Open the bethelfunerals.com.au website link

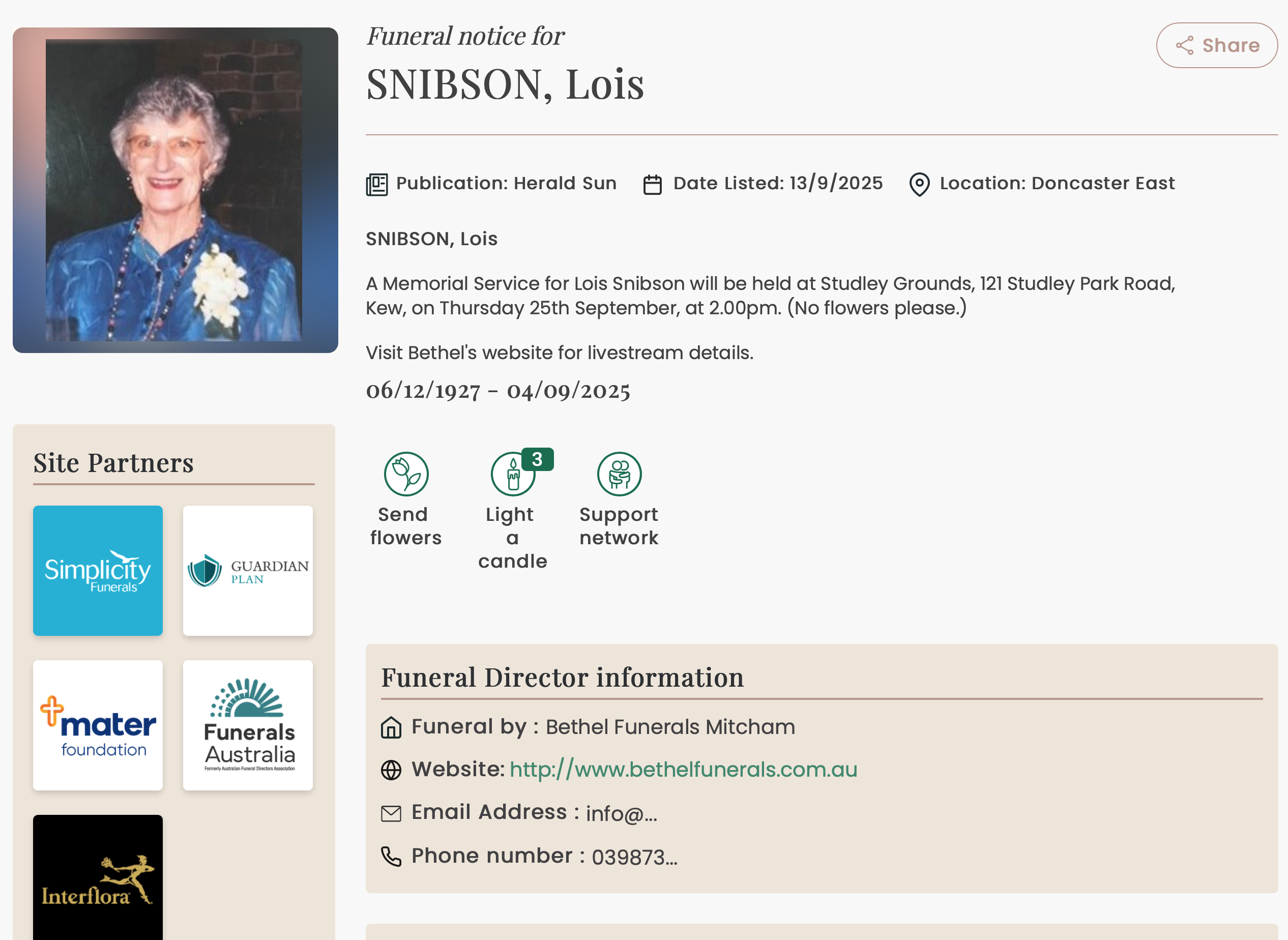click(x=683, y=770)
